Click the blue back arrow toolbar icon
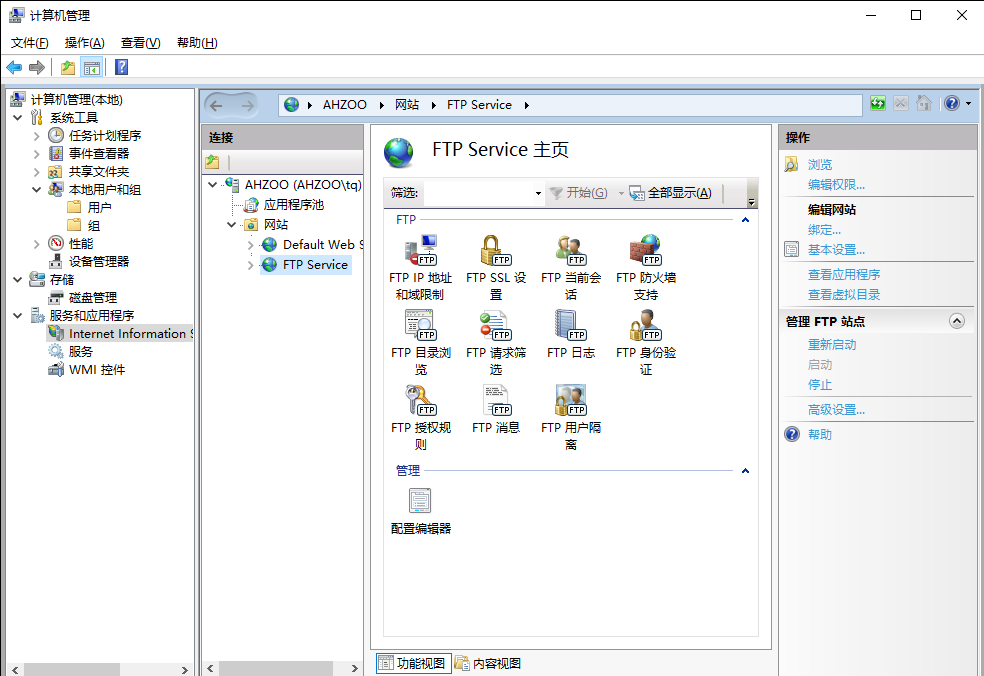 click(x=14, y=67)
